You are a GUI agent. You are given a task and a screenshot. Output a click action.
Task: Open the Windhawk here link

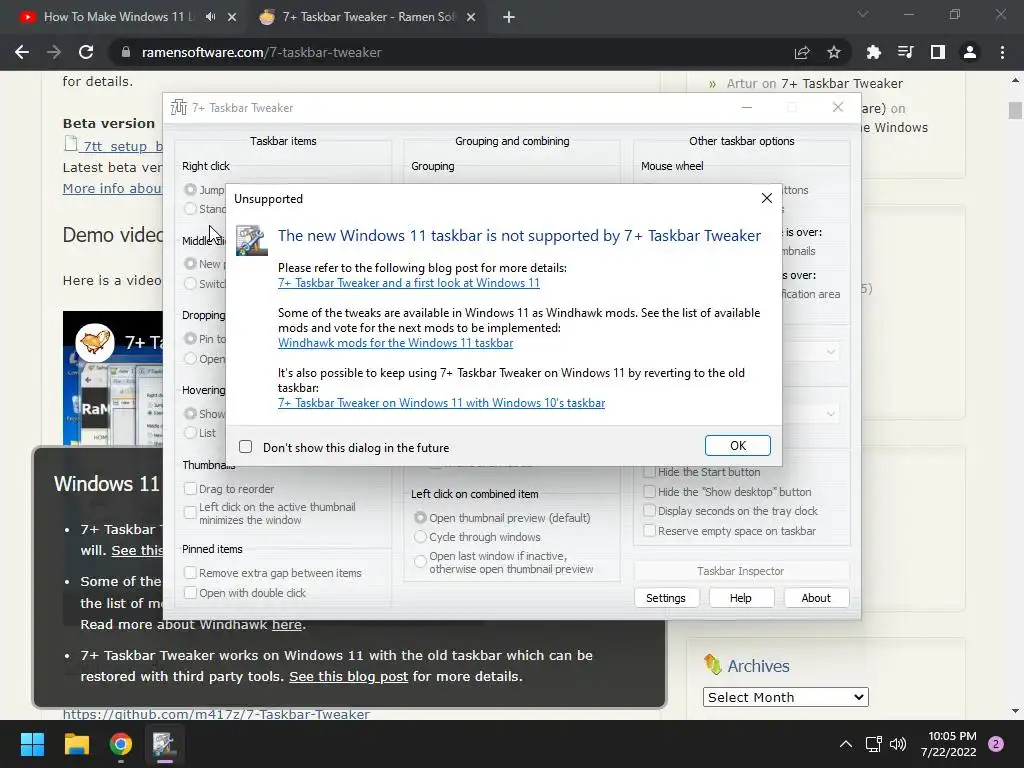[x=287, y=624]
